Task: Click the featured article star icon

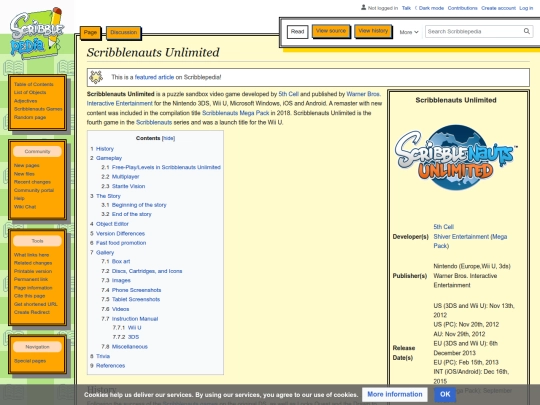Action: click(96, 77)
